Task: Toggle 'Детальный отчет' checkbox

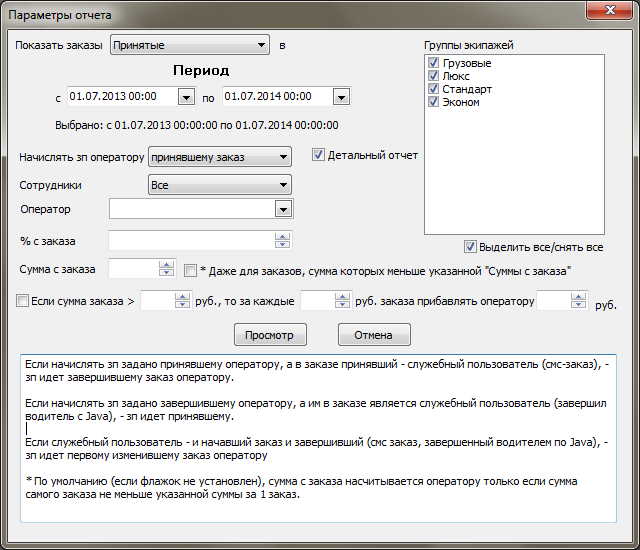Action: [x=319, y=155]
